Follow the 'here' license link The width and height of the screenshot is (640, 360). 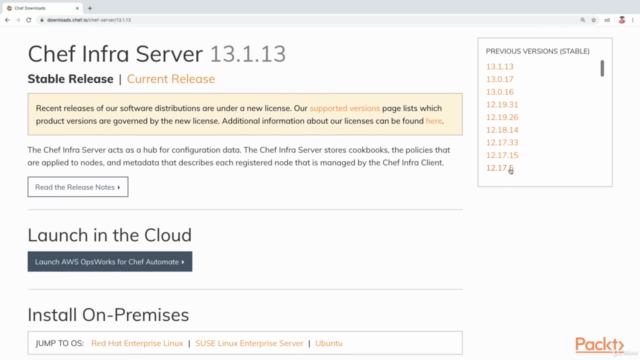point(433,121)
